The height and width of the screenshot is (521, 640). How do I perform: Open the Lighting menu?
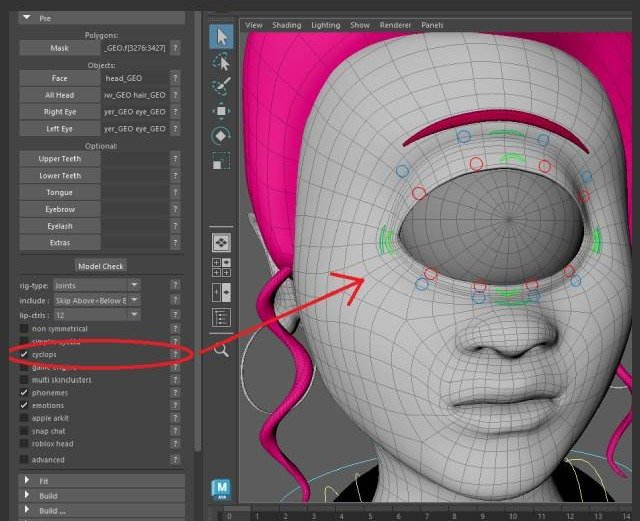[x=325, y=25]
